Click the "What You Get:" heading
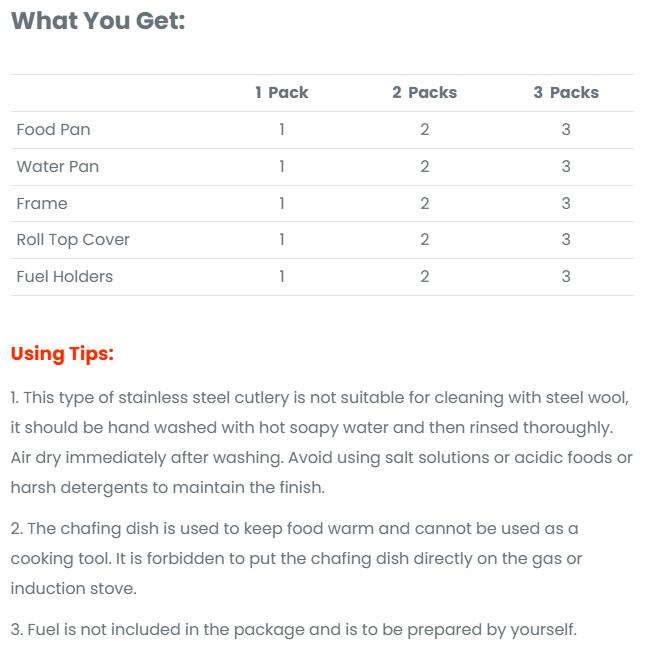The height and width of the screenshot is (647, 650). [x=98, y=20]
